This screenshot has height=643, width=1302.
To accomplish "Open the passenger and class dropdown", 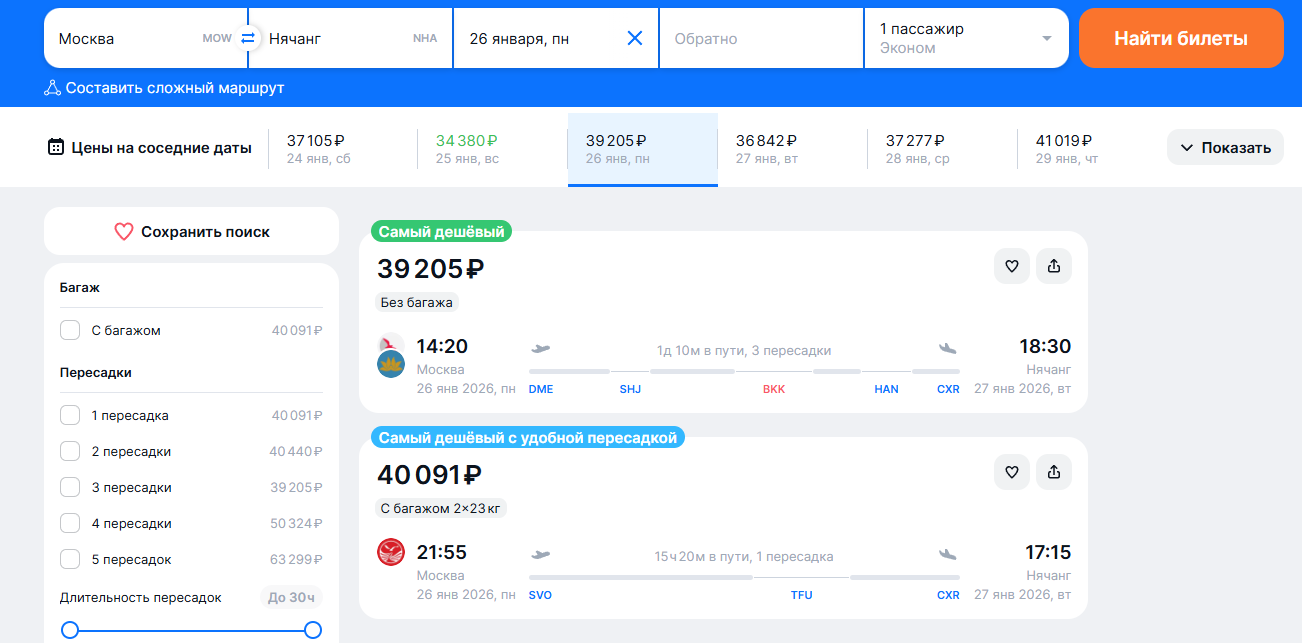I will click(x=965, y=38).
